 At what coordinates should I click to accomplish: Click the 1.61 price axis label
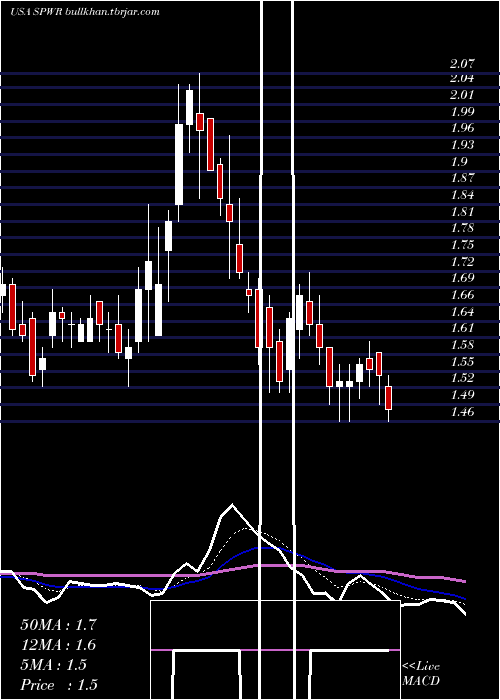click(462, 328)
